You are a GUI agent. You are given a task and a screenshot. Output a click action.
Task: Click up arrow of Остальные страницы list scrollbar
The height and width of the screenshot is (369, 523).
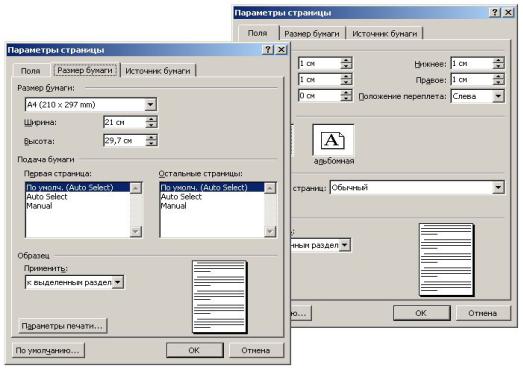click(x=270, y=188)
